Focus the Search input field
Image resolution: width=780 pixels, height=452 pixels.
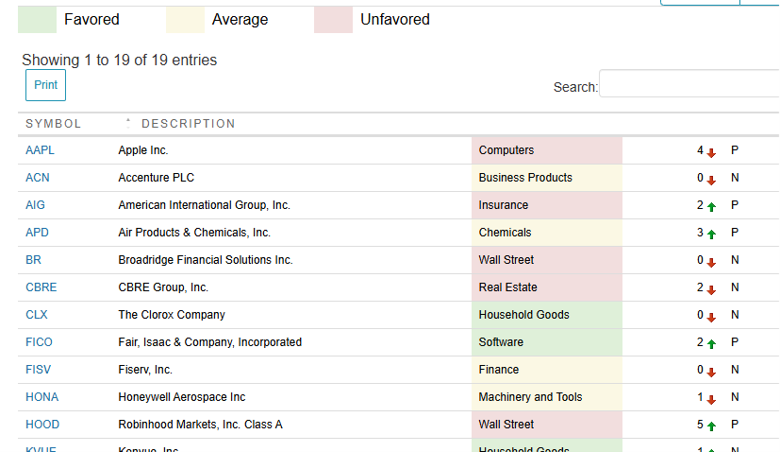689,84
